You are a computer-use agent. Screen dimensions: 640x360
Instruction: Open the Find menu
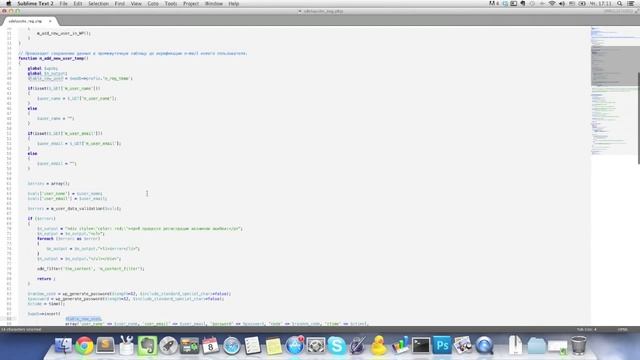[120, 4]
